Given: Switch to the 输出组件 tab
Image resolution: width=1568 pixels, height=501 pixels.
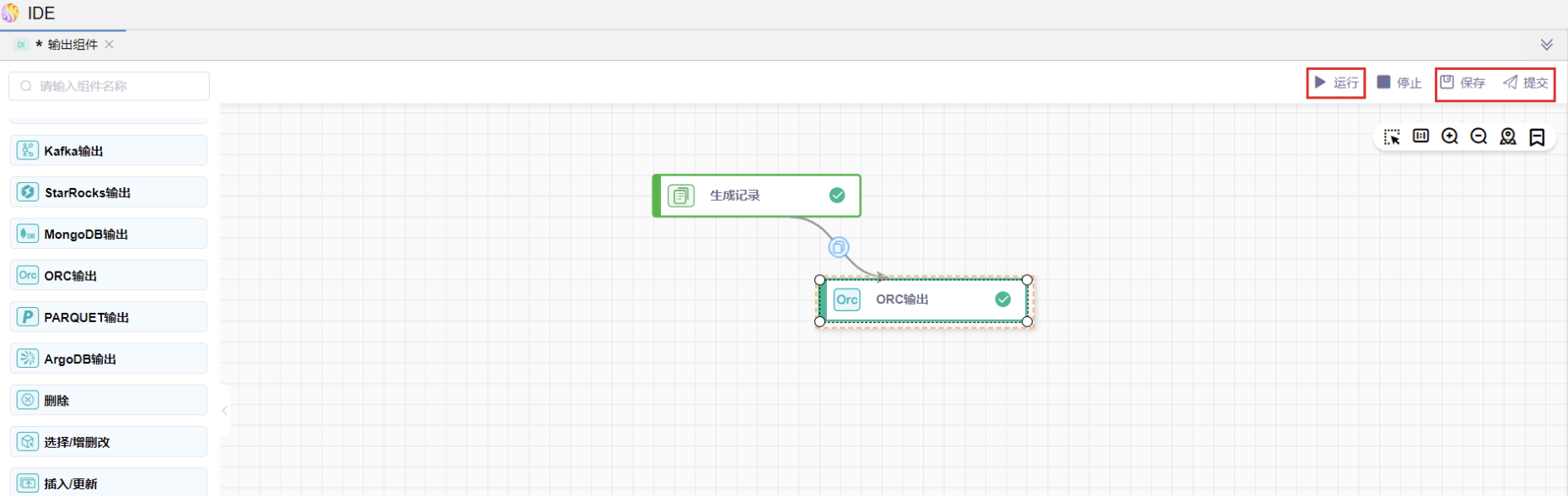Looking at the screenshot, I should click(72, 45).
